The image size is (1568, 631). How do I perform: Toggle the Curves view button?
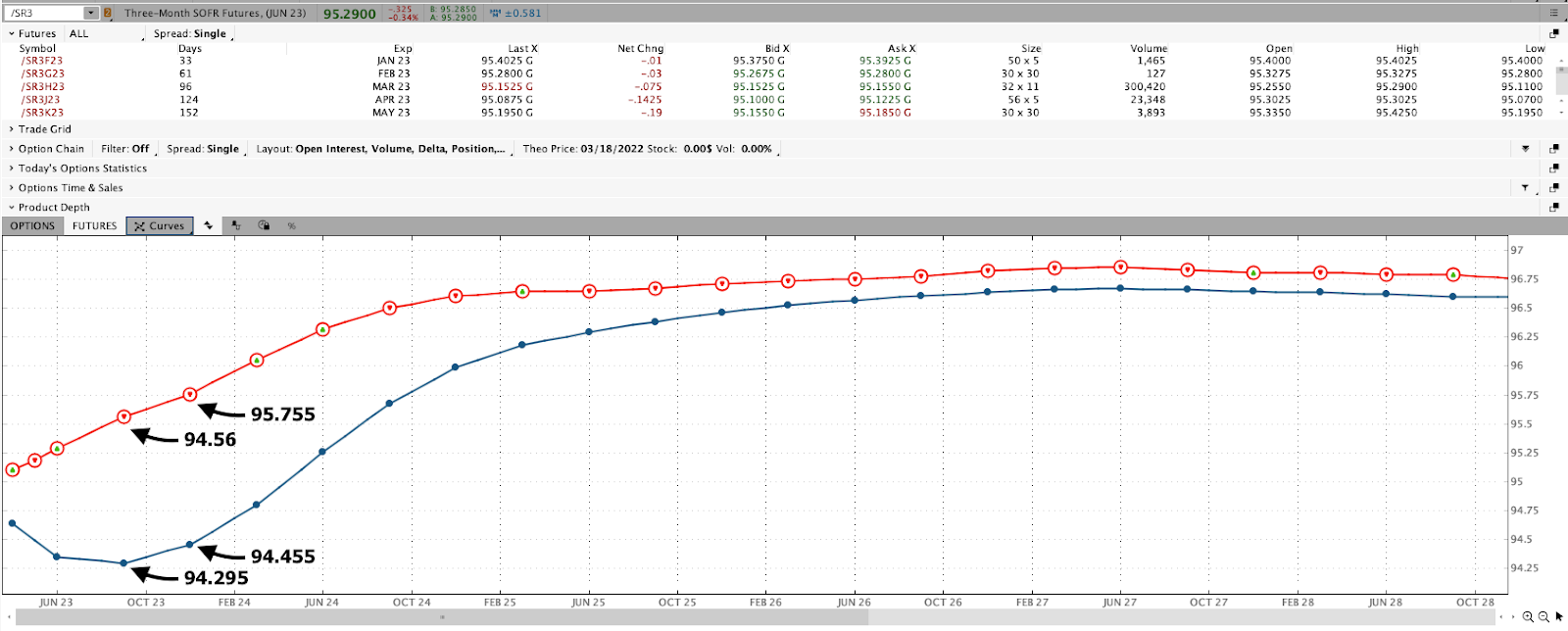(x=160, y=226)
